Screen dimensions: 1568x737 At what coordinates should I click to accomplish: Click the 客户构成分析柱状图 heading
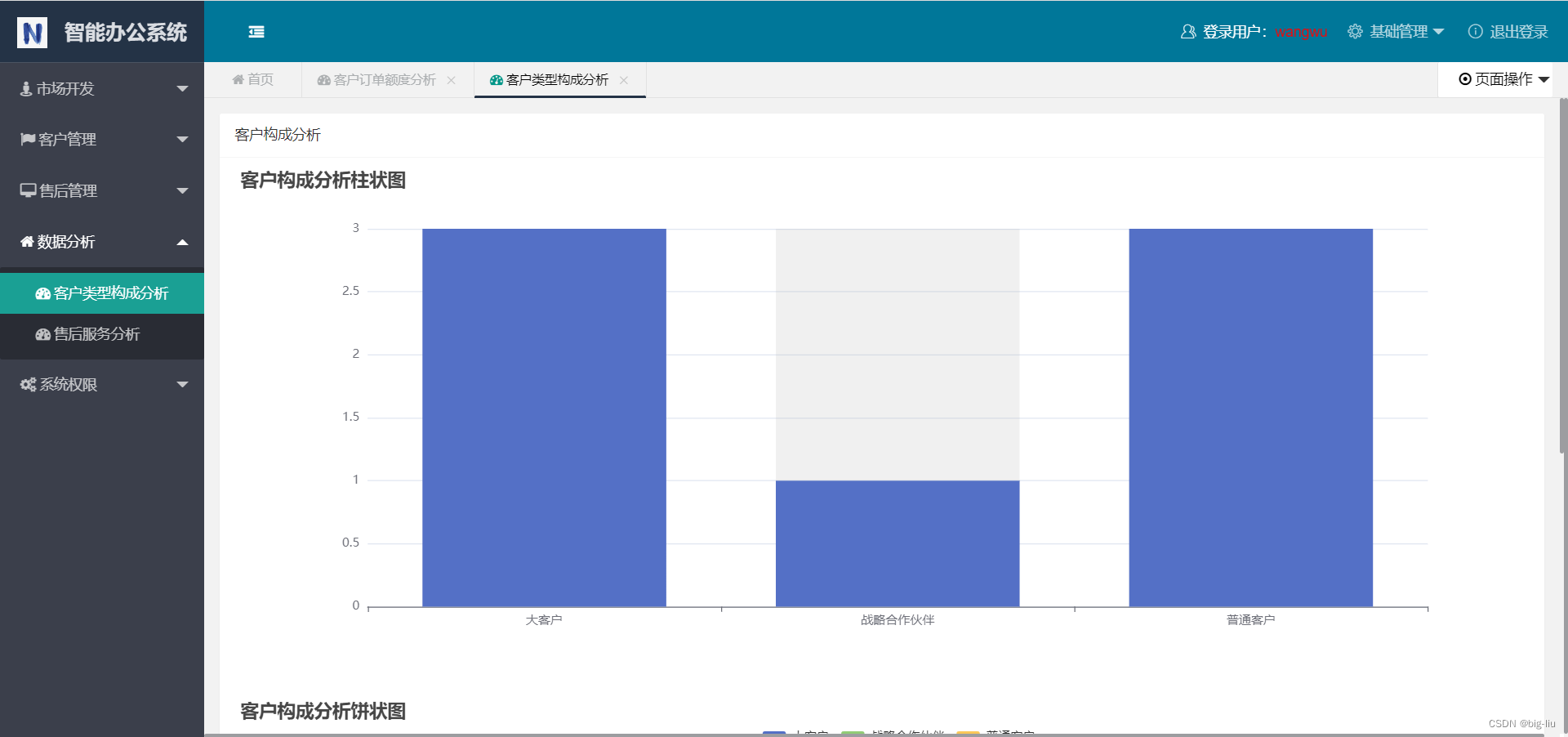[x=323, y=180]
